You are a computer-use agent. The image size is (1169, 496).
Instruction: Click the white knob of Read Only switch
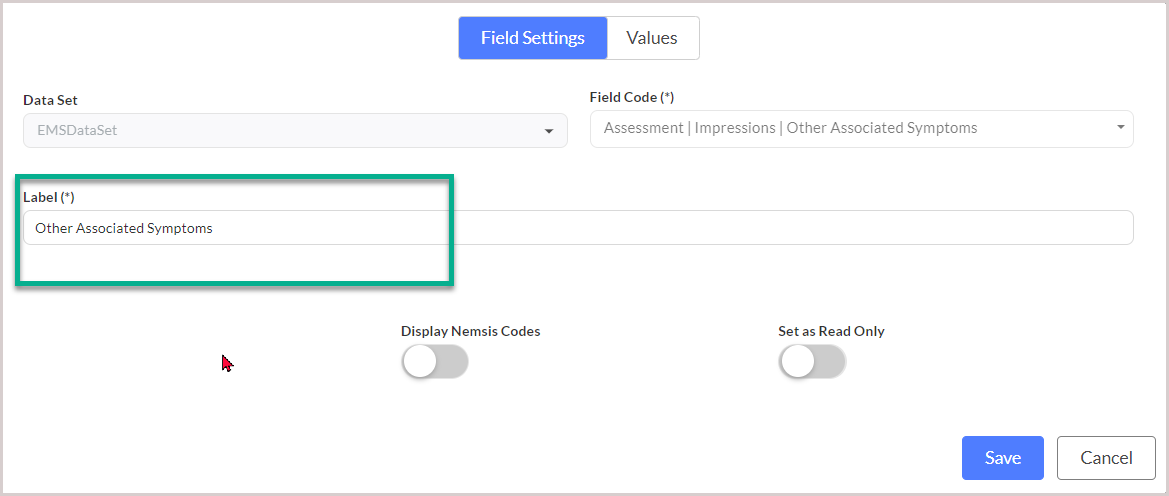click(796, 362)
